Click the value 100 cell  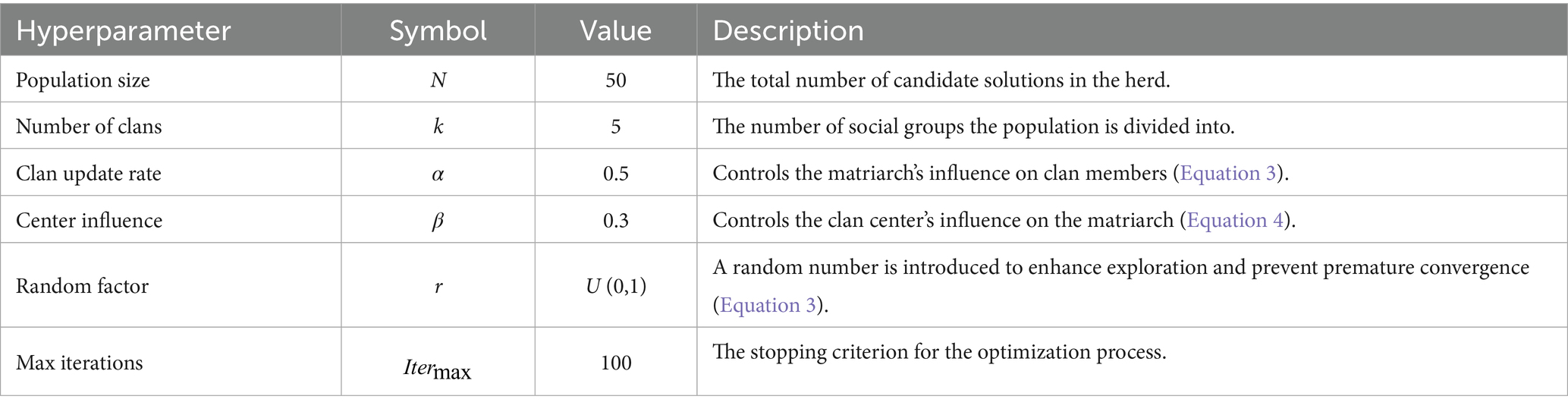[x=615, y=363]
